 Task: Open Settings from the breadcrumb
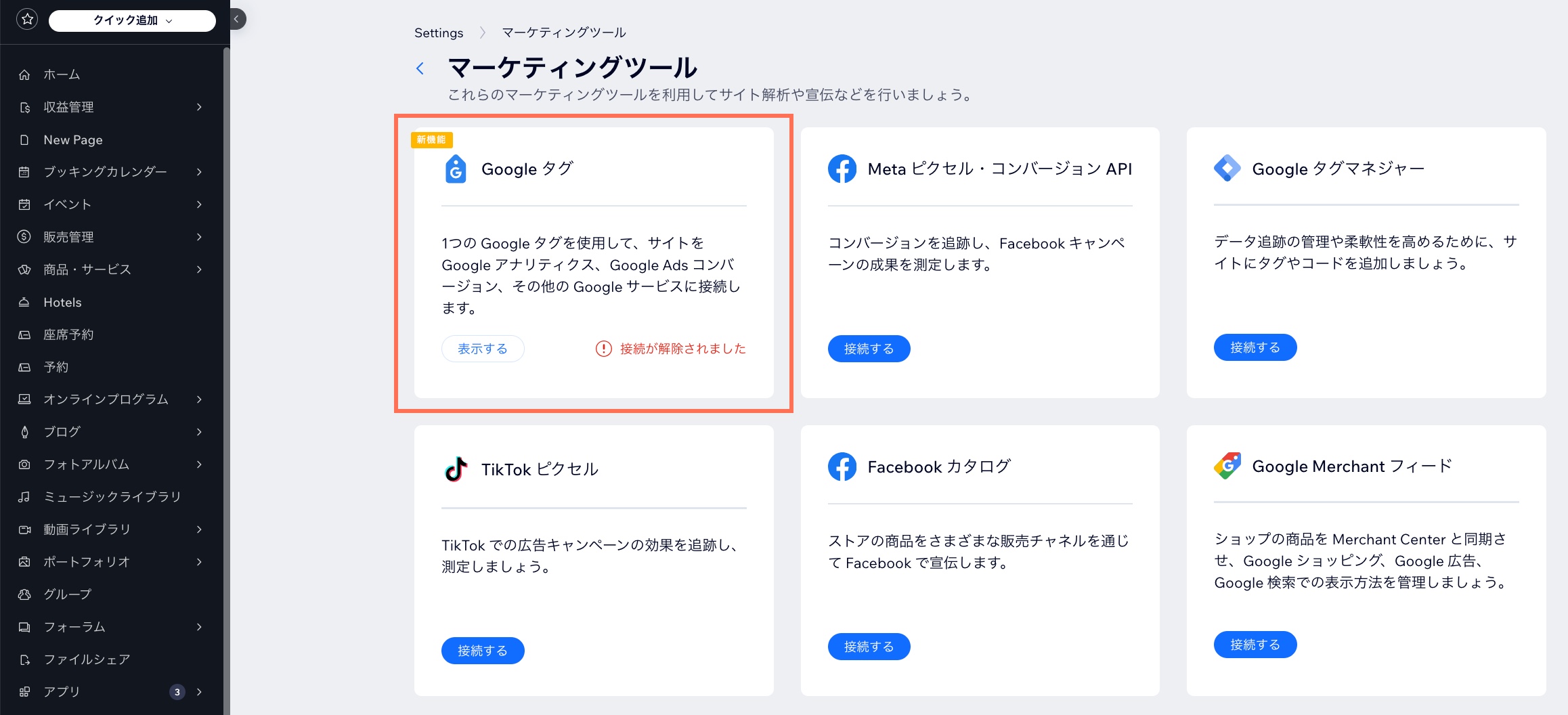point(438,32)
